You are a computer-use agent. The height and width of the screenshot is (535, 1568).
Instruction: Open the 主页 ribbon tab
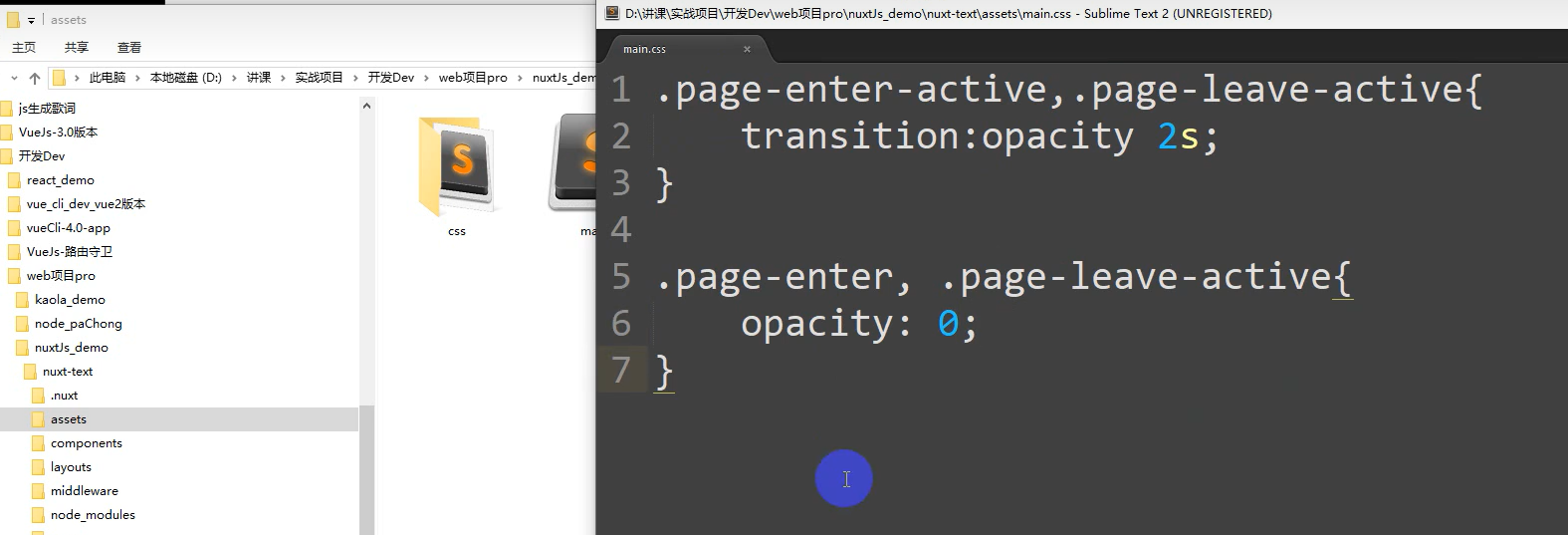pyautogui.click(x=24, y=47)
